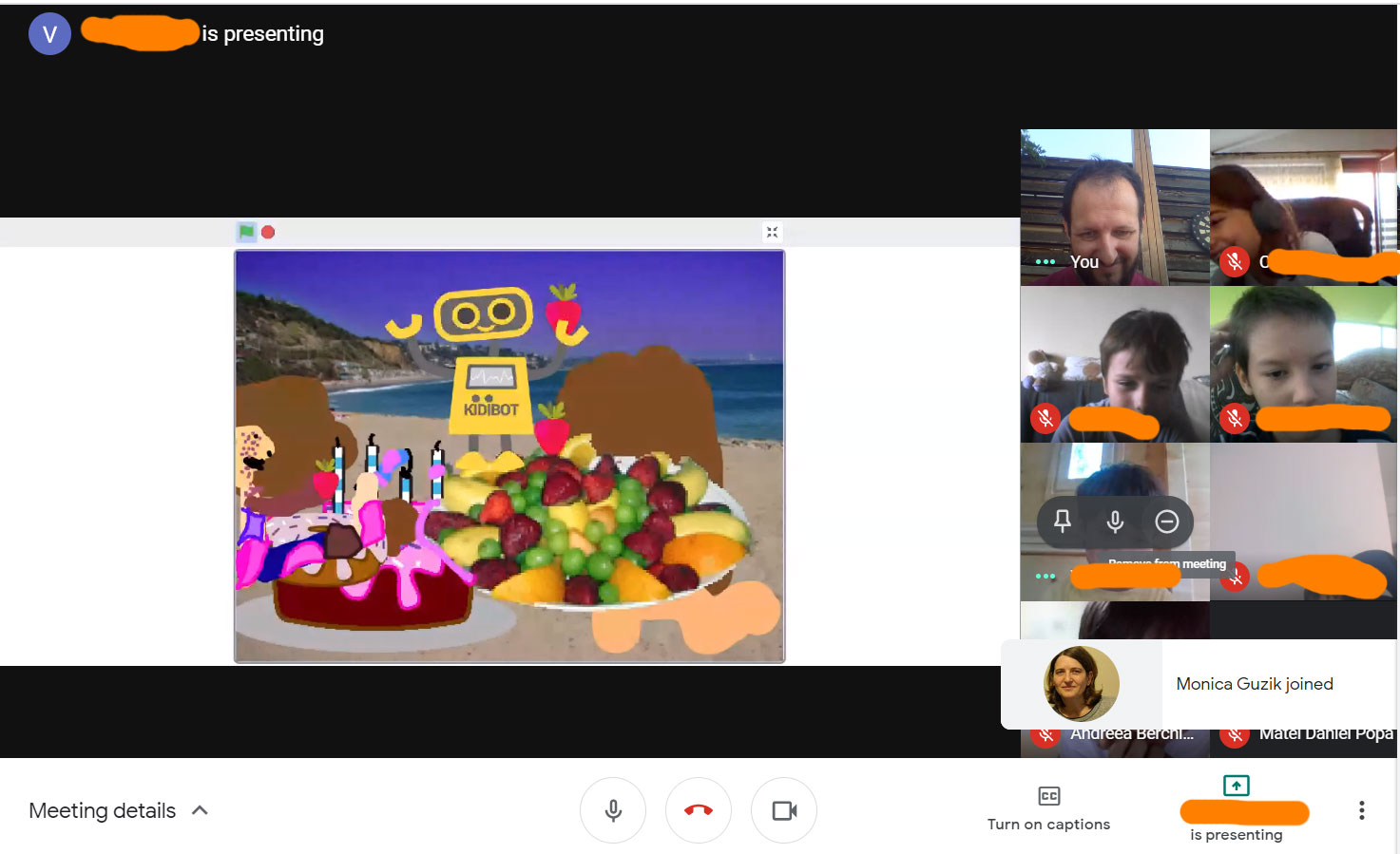Select the Matei Daniel Popa video tile
1400x854 pixels.
click(1304, 743)
